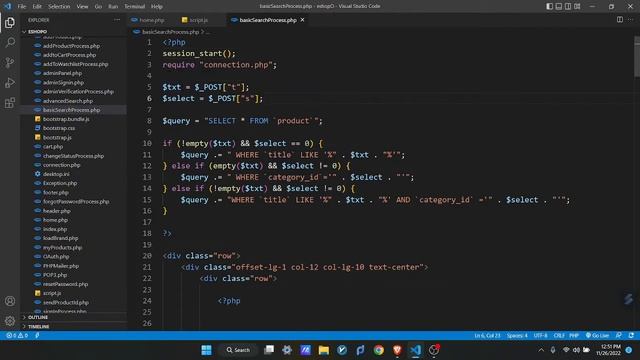Open the Edit menu
Screen dimensions: 640x360
37,7
